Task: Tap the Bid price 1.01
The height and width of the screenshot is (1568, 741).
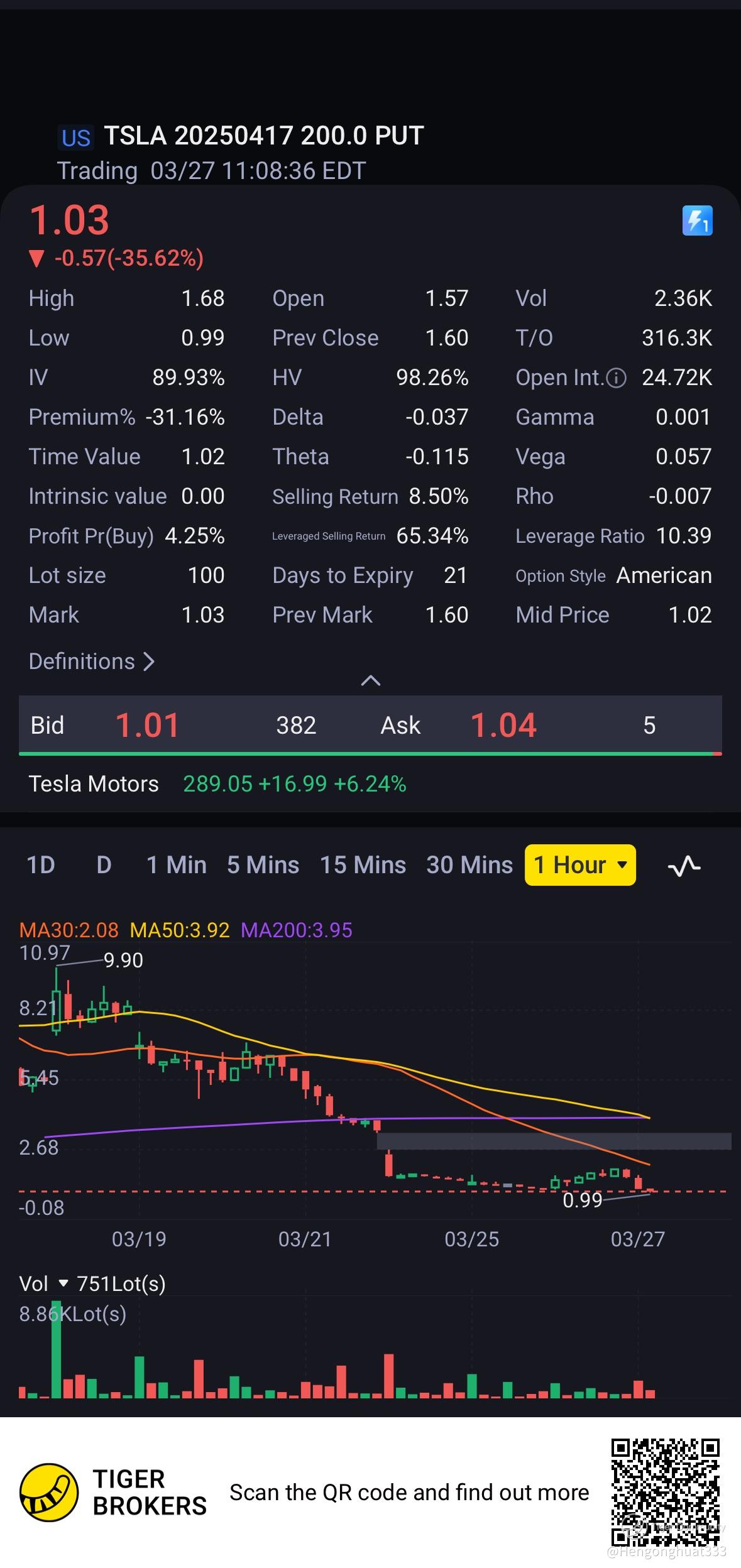Action: [147, 725]
